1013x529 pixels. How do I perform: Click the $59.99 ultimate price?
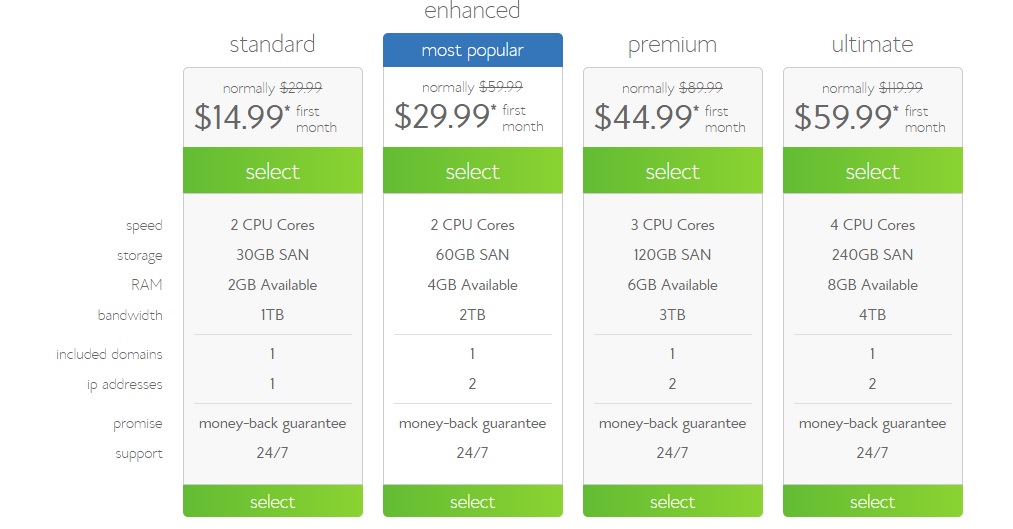840,118
